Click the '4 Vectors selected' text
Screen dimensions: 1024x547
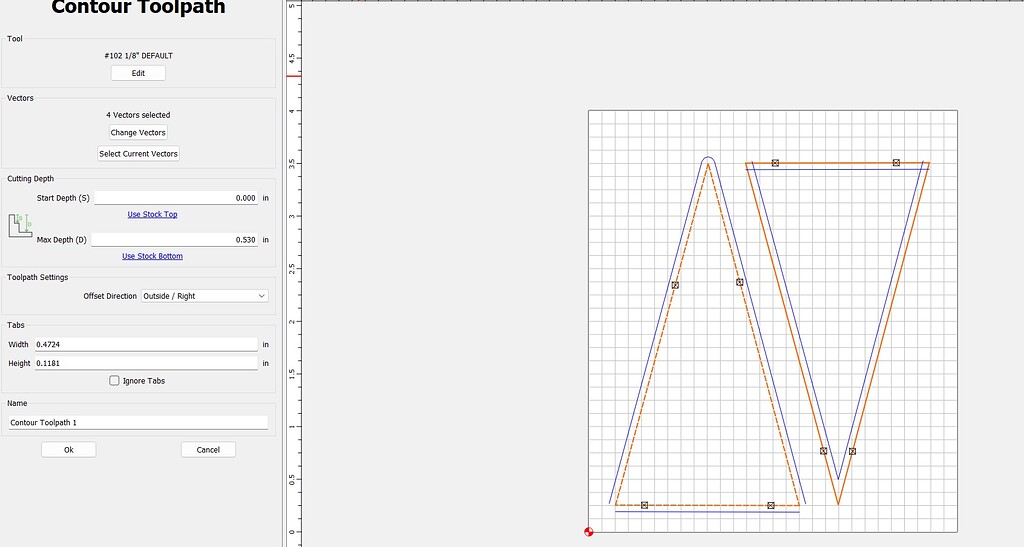(x=138, y=115)
